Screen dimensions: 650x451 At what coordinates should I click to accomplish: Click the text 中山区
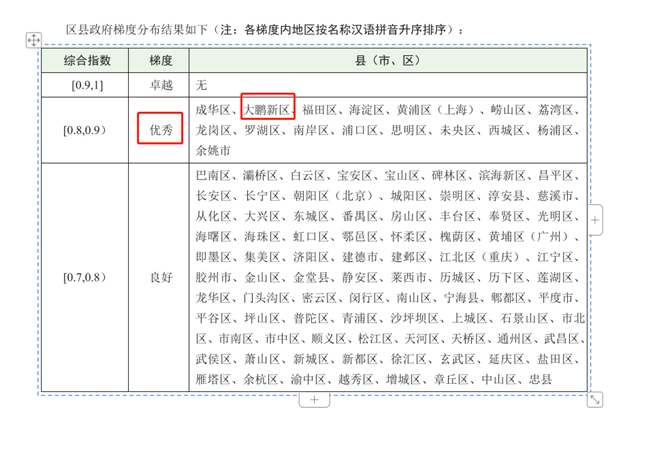(x=499, y=379)
